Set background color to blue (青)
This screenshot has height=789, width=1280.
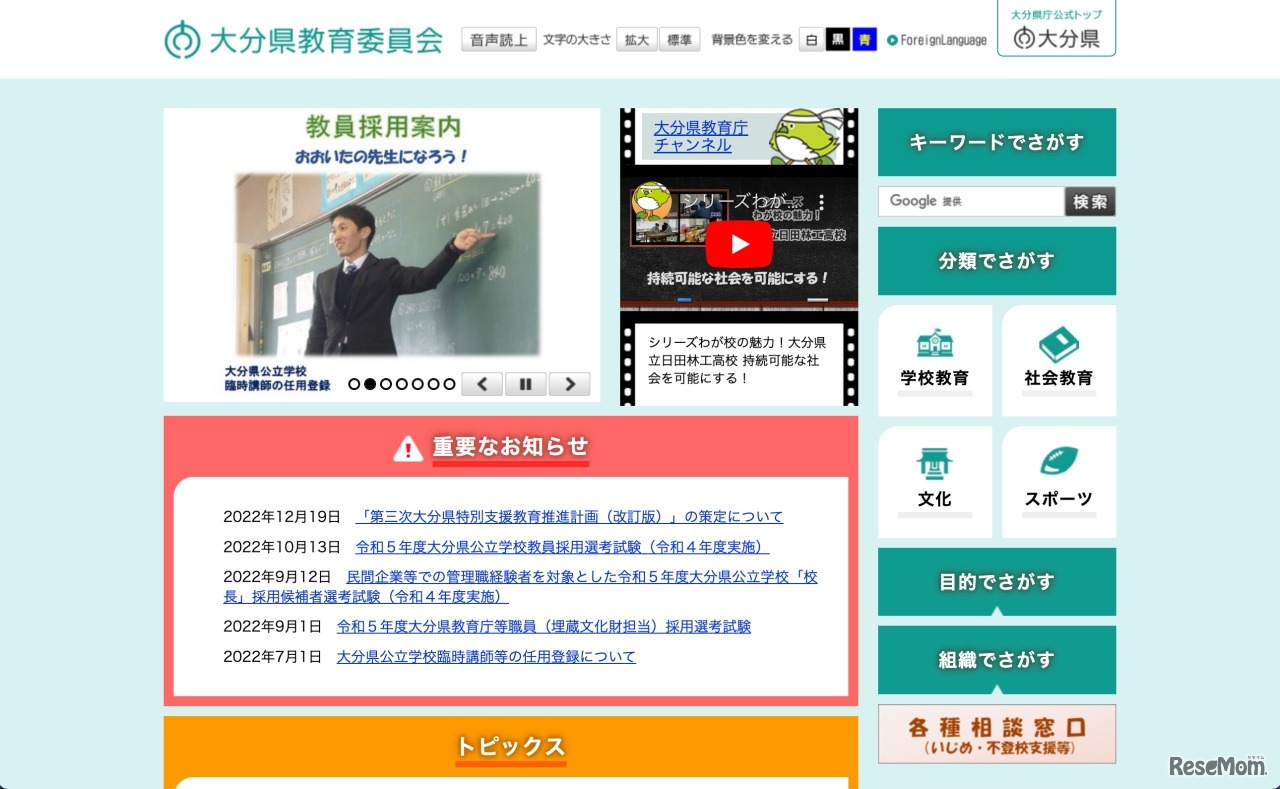[x=865, y=40]
